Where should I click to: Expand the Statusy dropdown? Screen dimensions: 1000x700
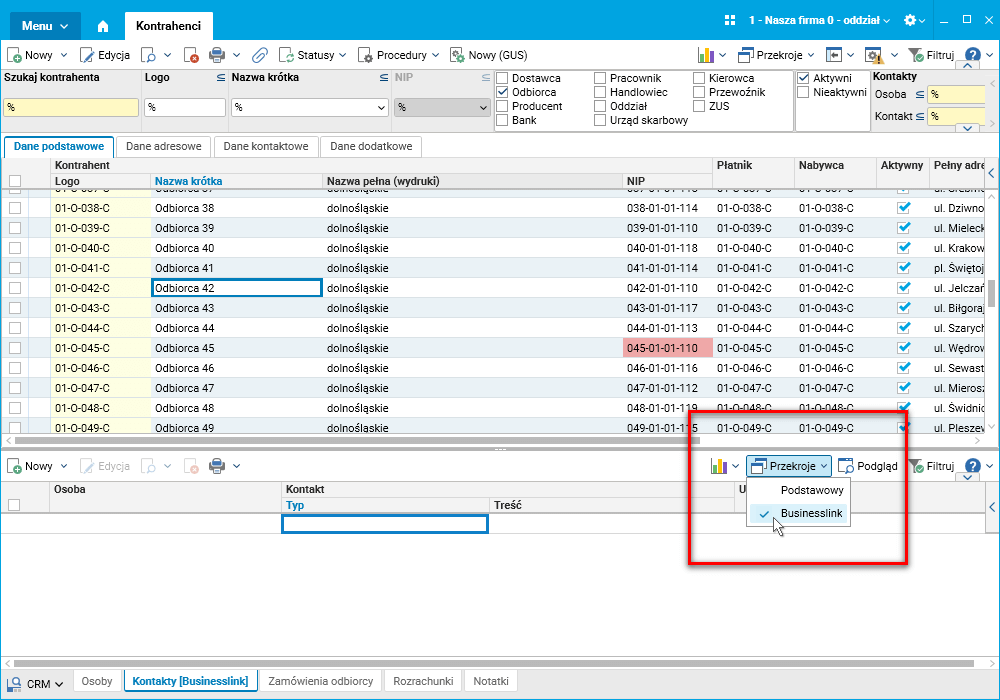tap(313, 55)
